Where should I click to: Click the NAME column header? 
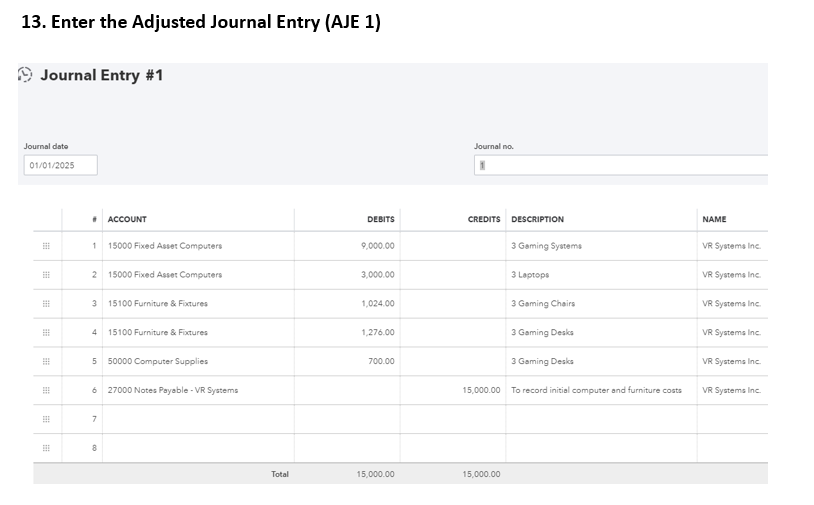pos(714,220)
